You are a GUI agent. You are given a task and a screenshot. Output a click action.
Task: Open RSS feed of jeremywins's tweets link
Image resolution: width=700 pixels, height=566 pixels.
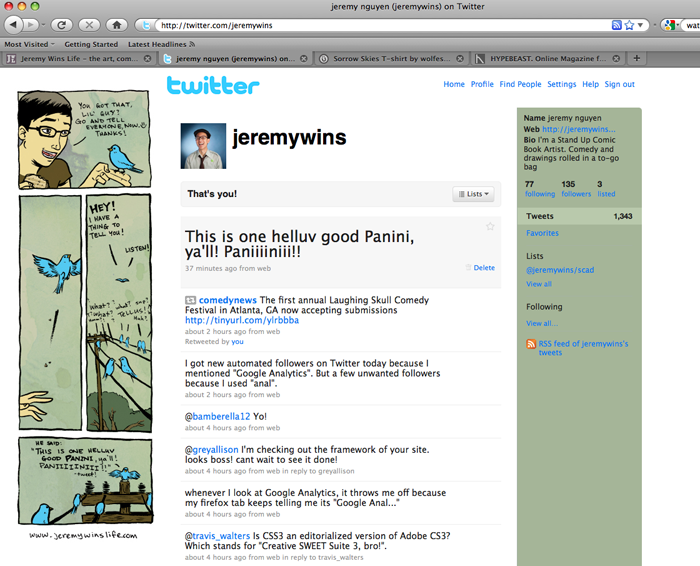point(583,348)
